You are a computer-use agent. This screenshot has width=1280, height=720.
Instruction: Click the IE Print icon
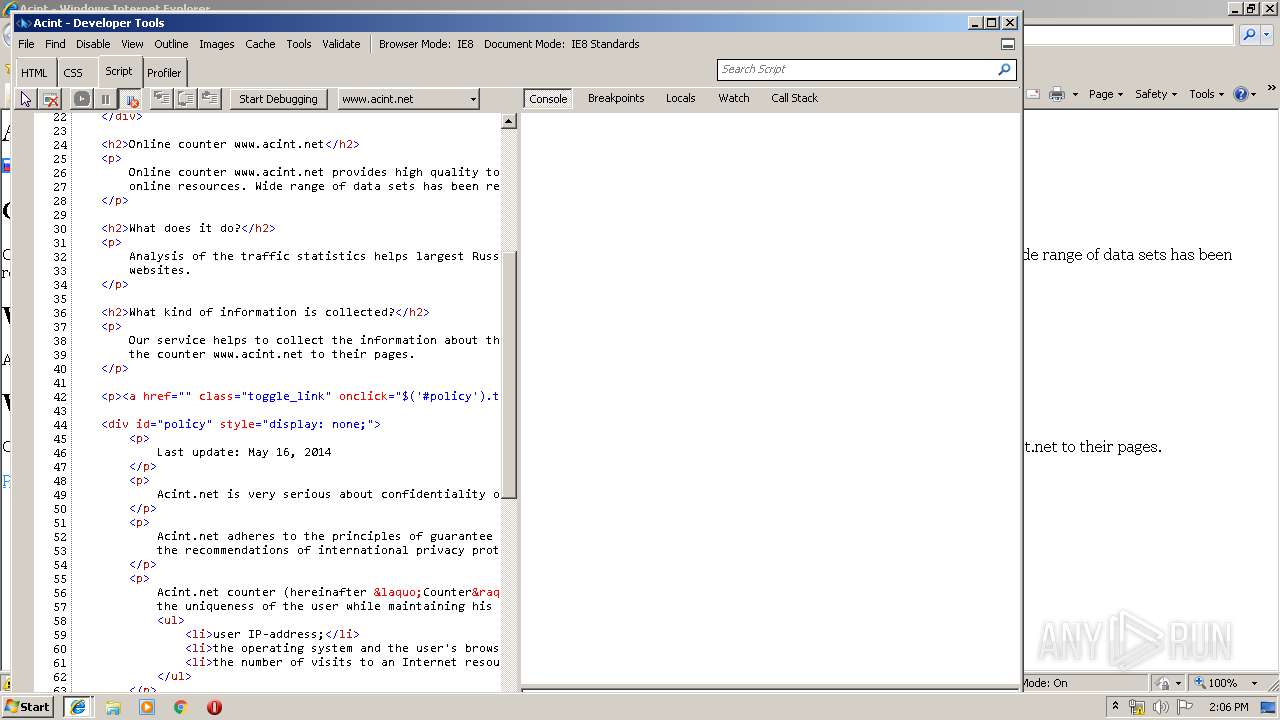click(x=1056, y=94)
